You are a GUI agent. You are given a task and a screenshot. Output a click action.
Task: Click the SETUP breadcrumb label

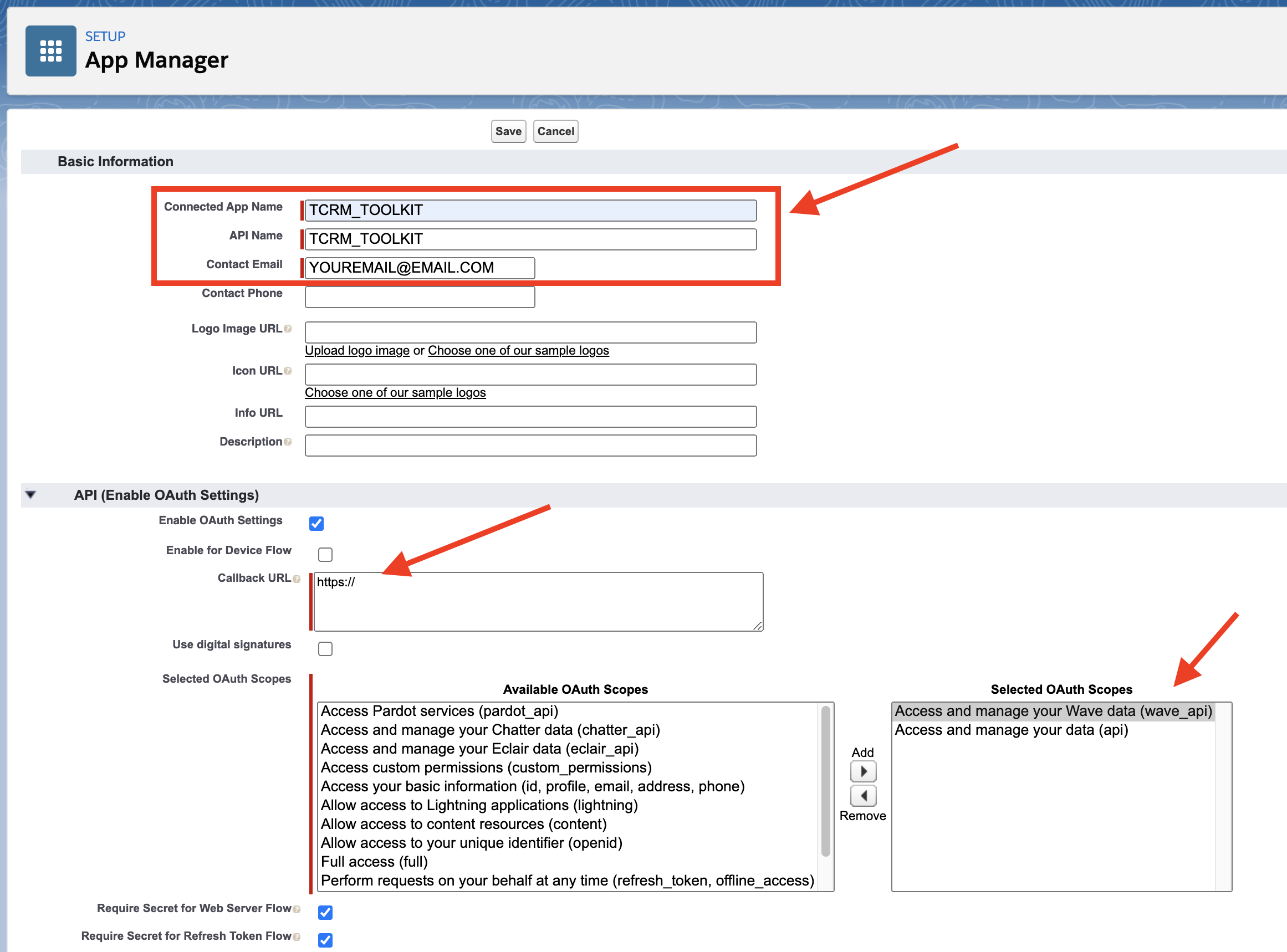pos(105,37)
